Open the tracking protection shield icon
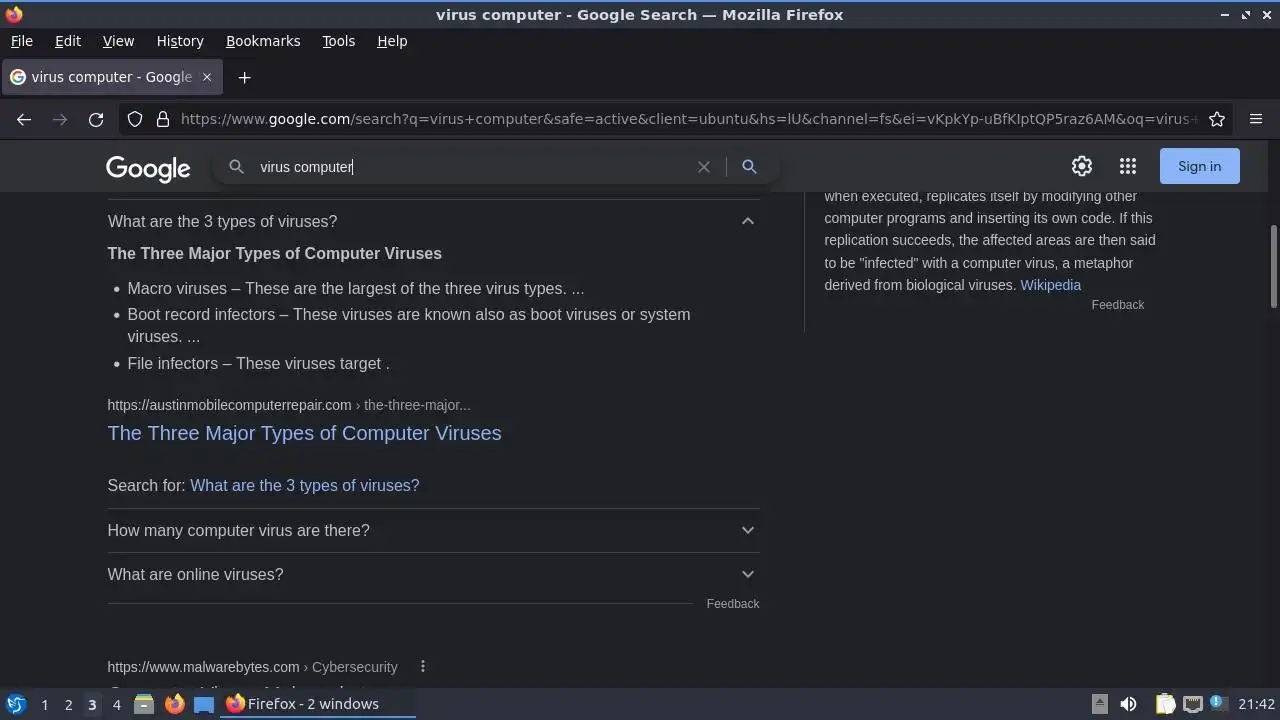Viewport: 1280px width, 720px height. tap(135, 119)
